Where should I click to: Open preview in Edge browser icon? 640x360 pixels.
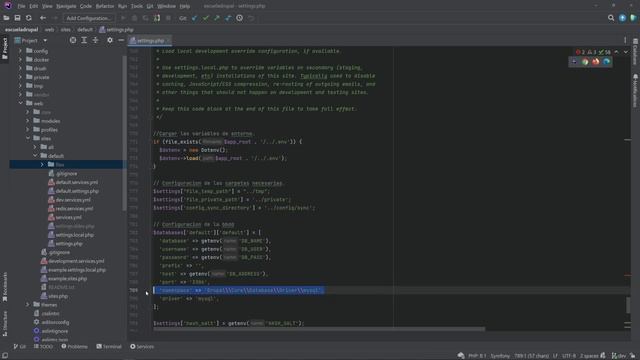(x=607, y=62)
